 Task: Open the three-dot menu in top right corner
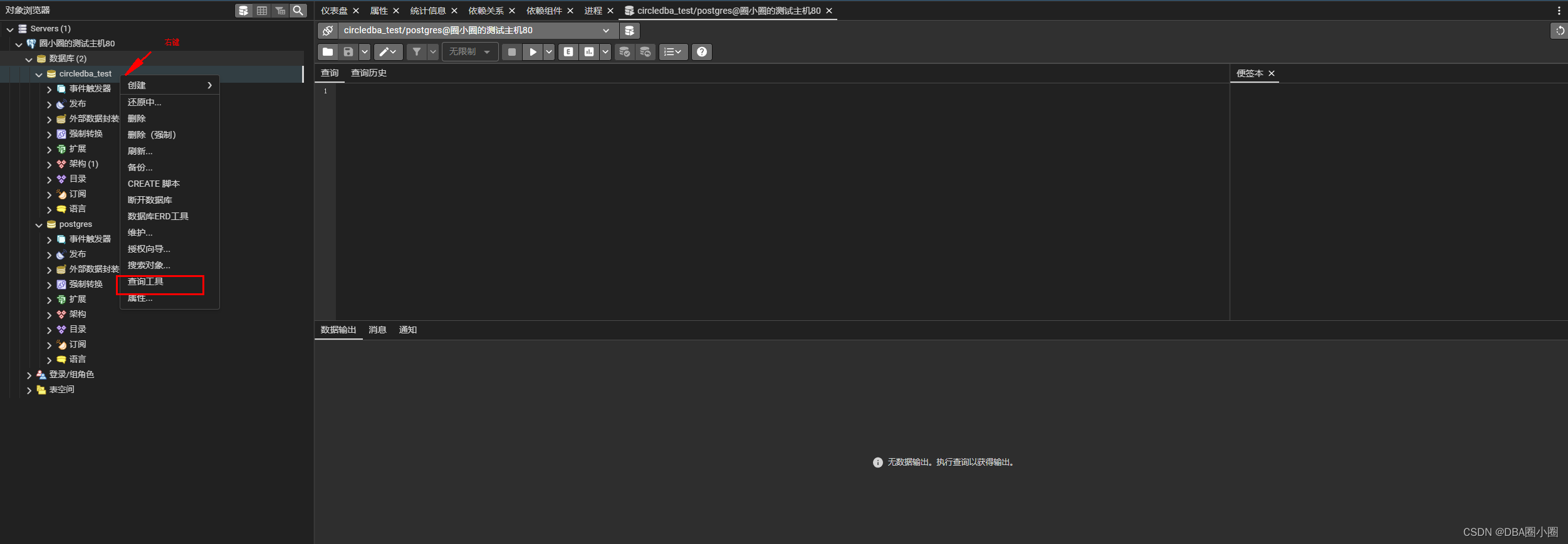pos(1559,11)
